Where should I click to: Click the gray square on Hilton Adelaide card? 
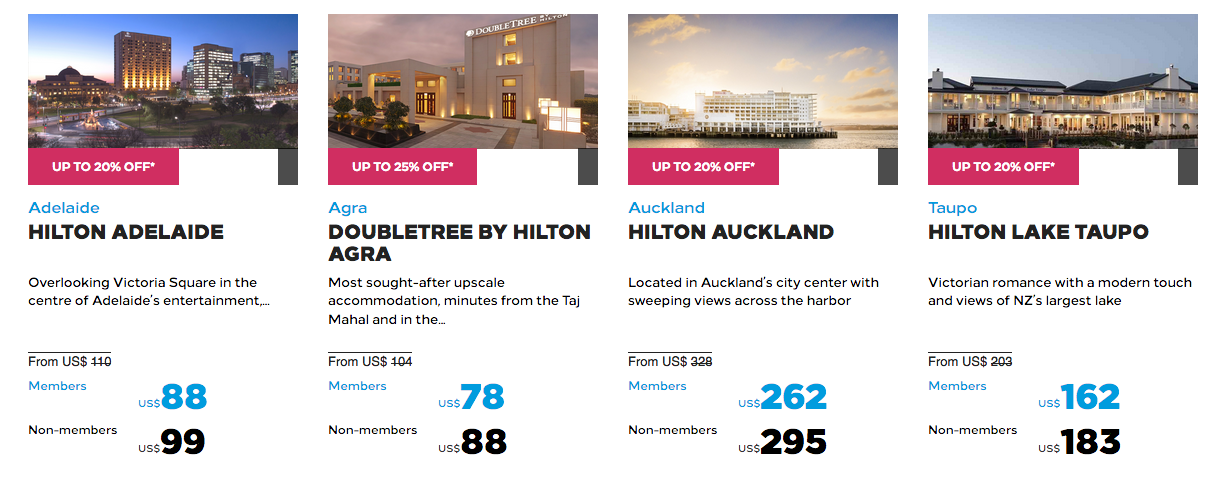pos(288,167)
